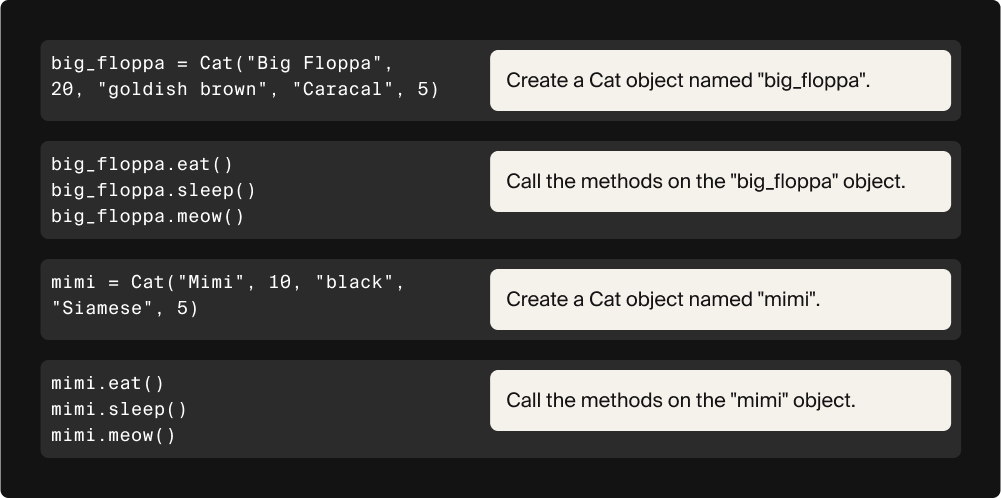
Task: Click the 'Create a Cat object named "big_floppa"' description
Action: (x=719, y=80)
